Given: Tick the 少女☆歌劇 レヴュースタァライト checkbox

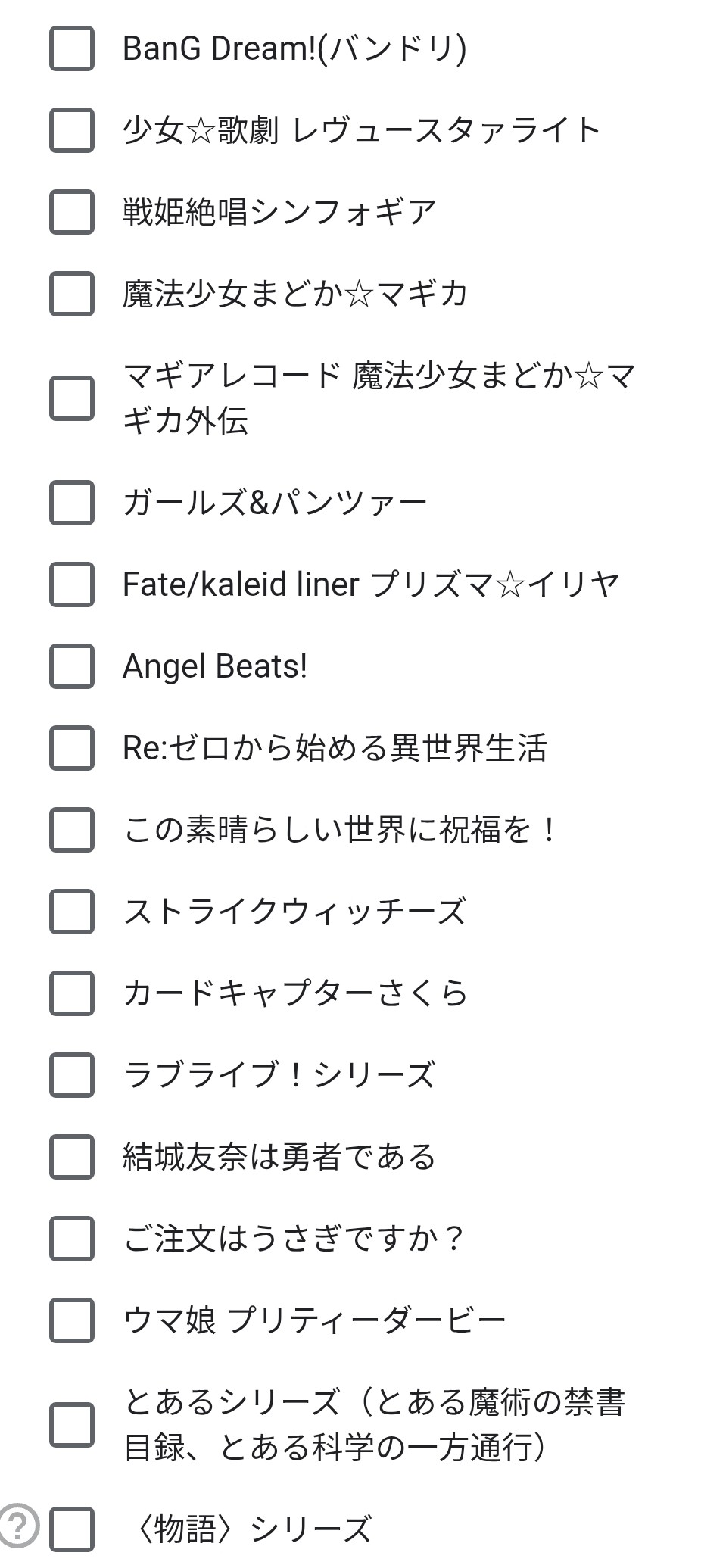Looking at the screenshot, I should [x=72, y=130].
